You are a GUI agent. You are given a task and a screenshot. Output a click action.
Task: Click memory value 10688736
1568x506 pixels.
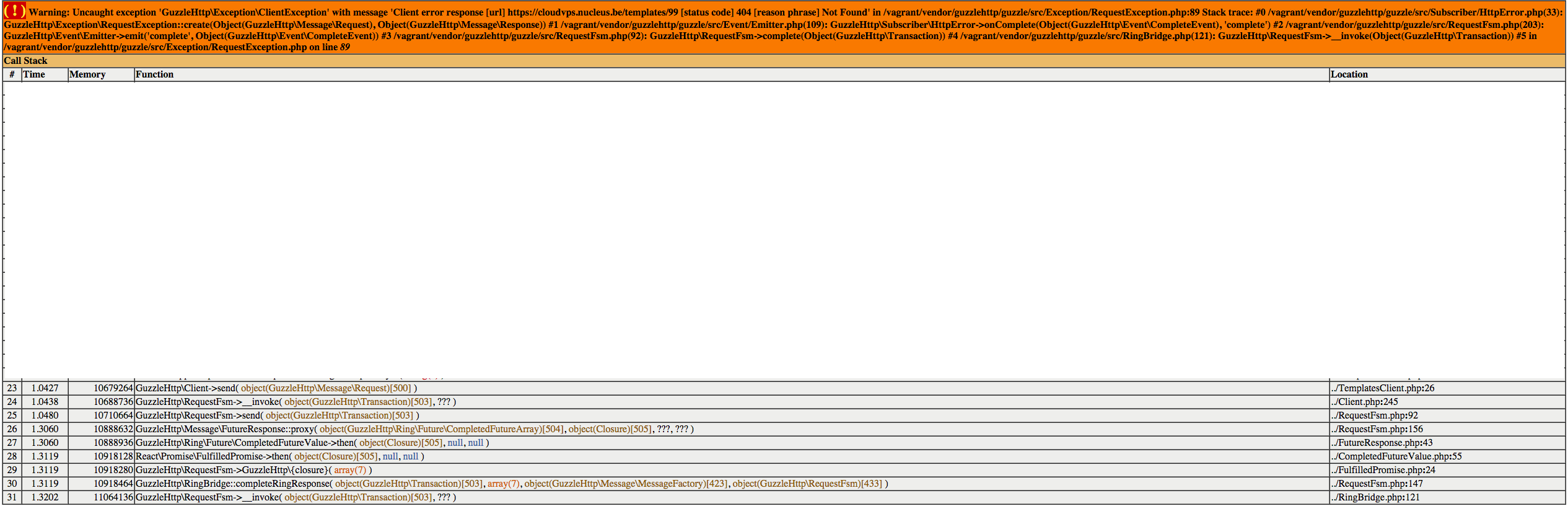(x=113, y=402)
